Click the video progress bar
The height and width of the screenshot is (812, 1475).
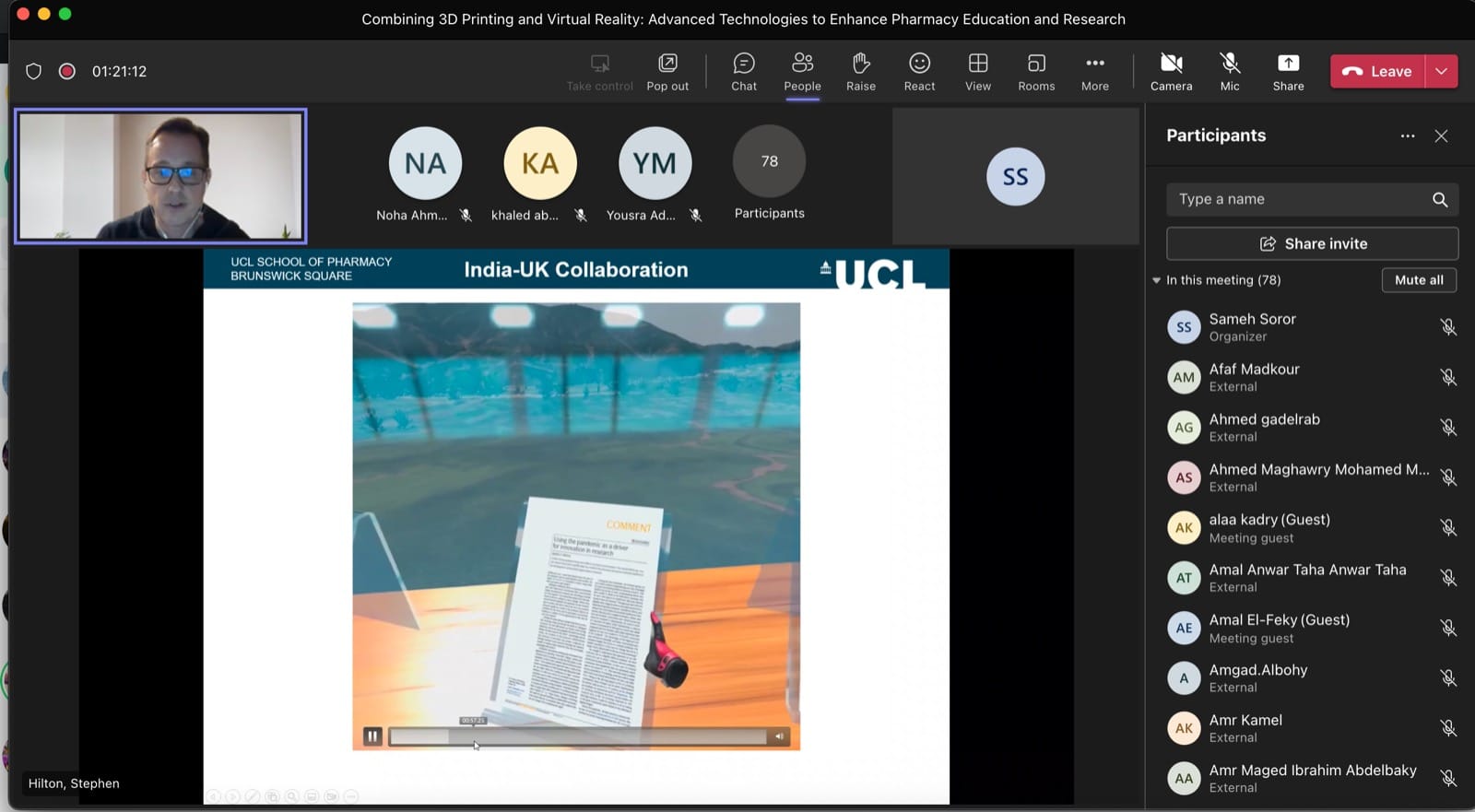[578, 736]
